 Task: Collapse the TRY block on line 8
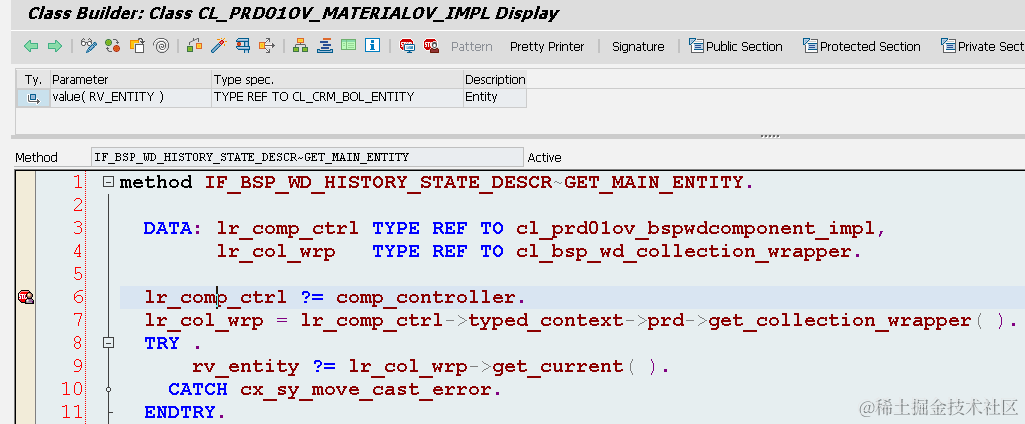coord(109,342)
